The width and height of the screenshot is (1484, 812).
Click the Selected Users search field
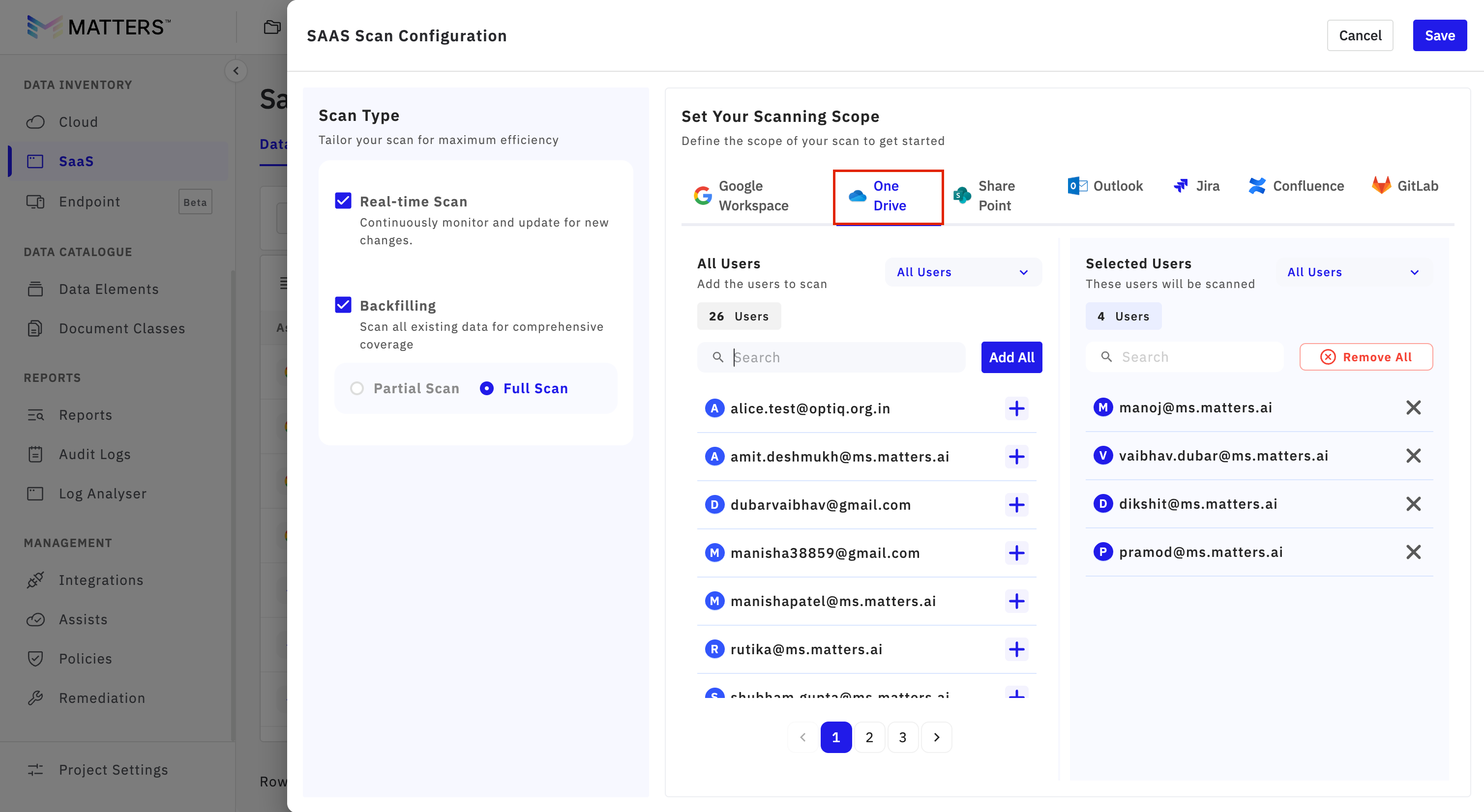pyautogui.click(x=1185, y=357)
